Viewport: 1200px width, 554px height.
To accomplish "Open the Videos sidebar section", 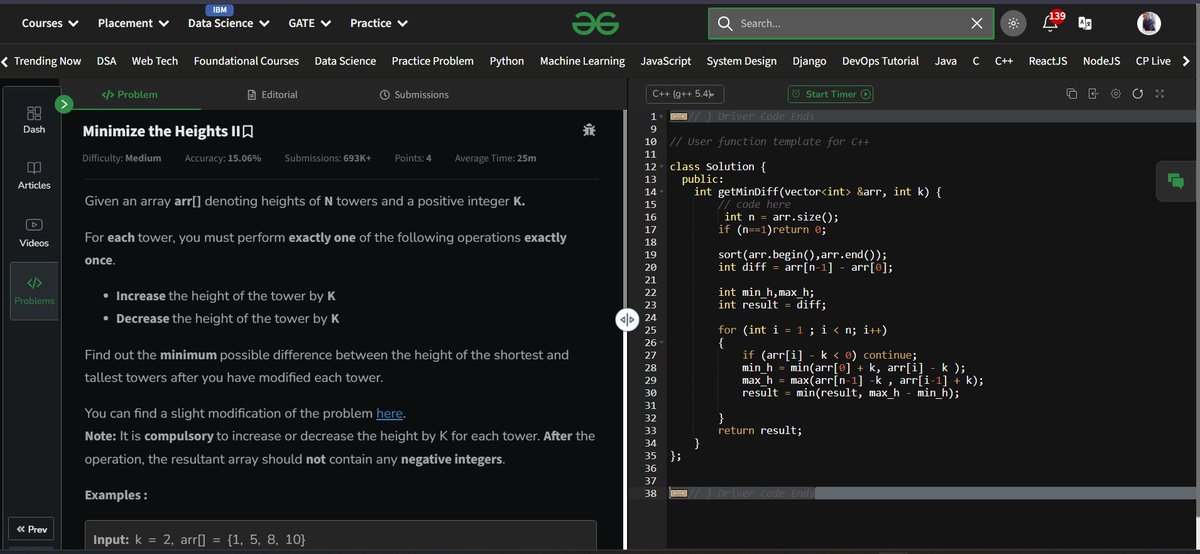I will pyautogui.click(x=33, y=233).
